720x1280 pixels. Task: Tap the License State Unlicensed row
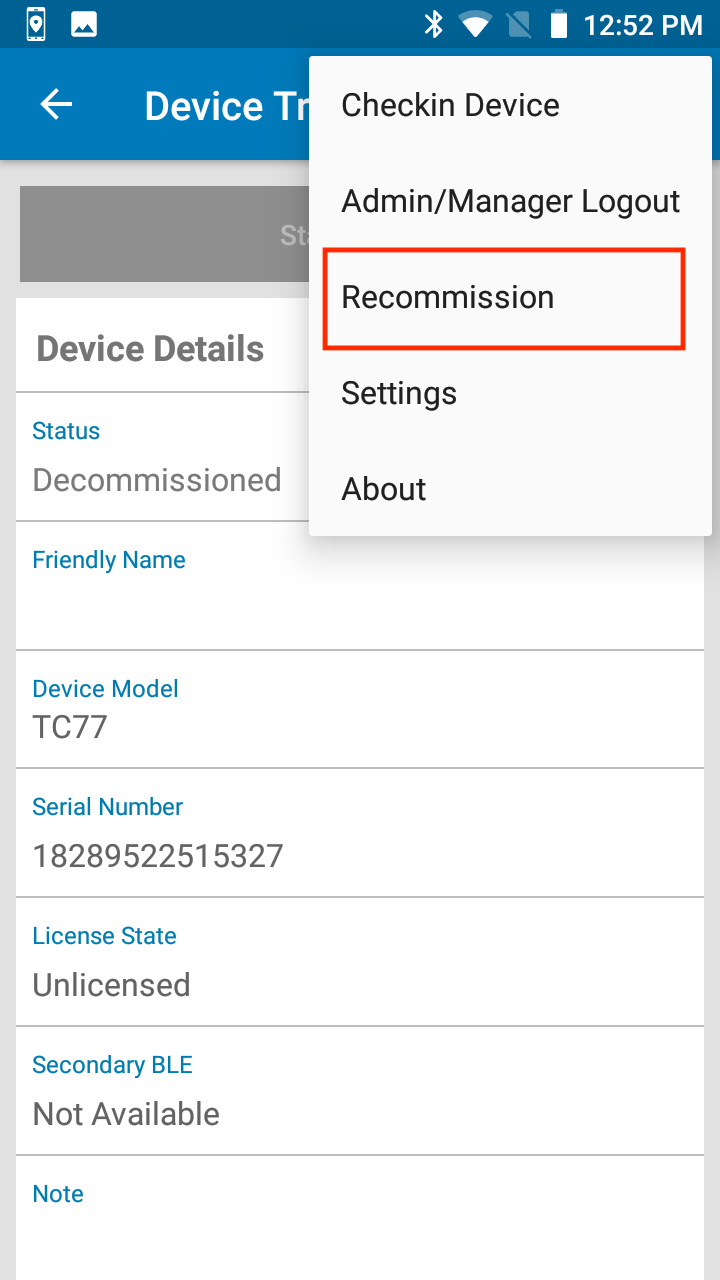click(360, 962)
